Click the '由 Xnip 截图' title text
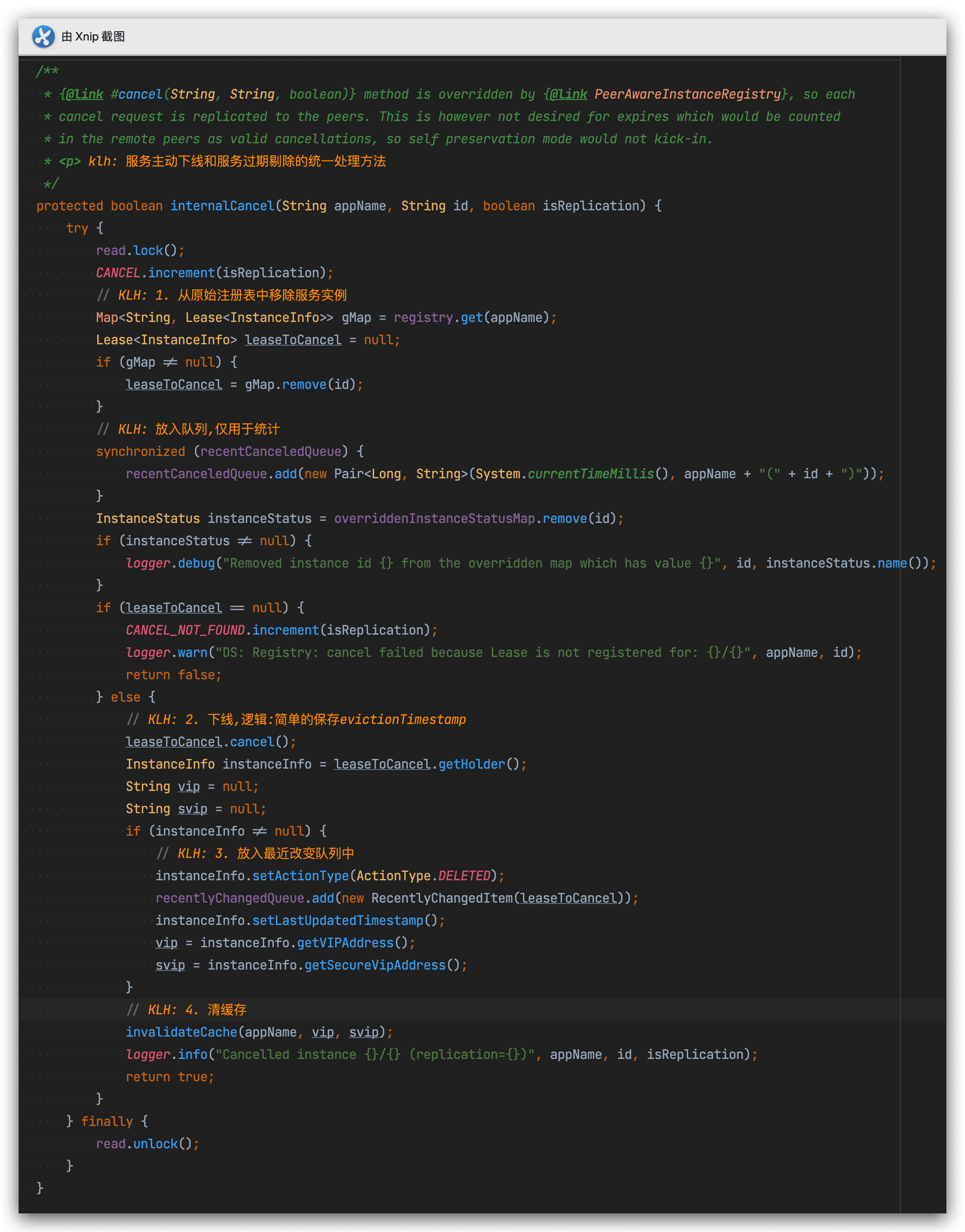This screenshot has width=965, height=1232. 93,37
